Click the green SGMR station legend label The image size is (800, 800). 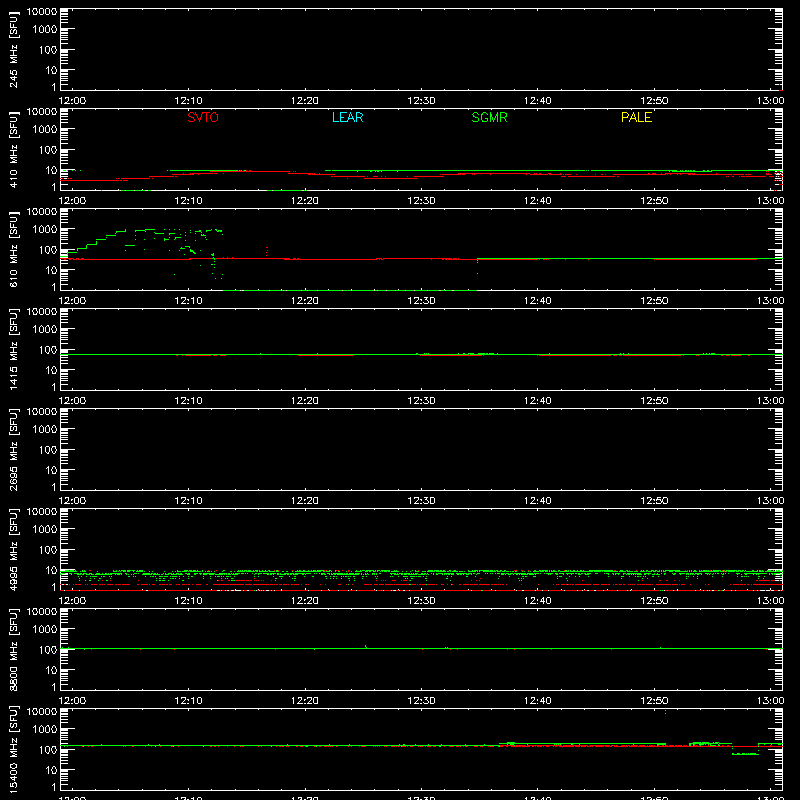pos(489,117)
